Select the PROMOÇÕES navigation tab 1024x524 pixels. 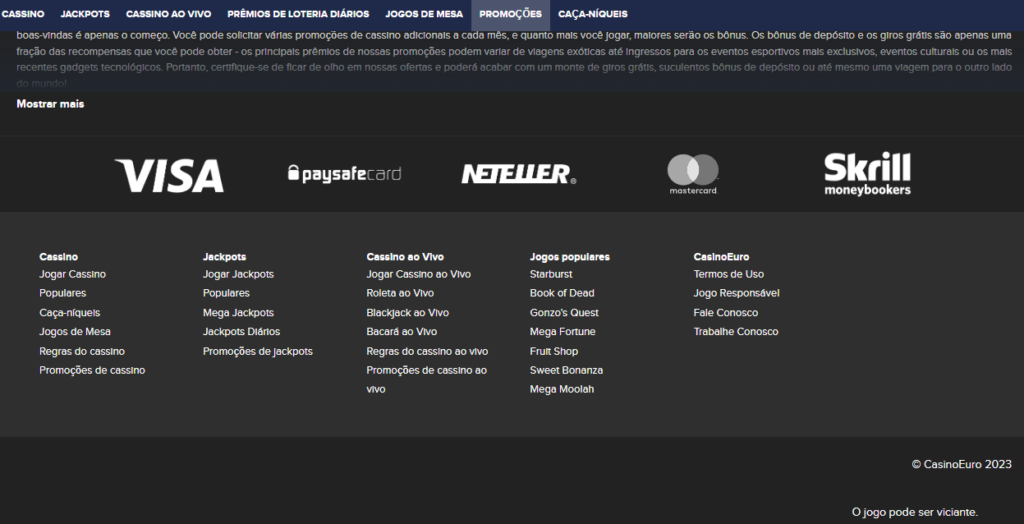pyautogui.click(x=511, y=14)
